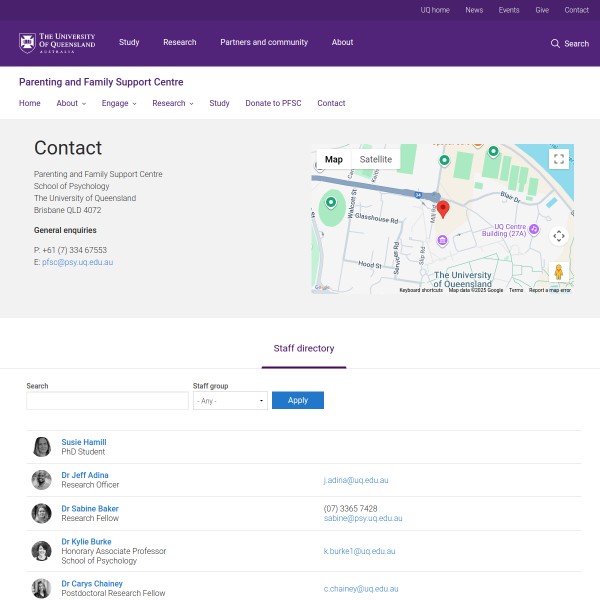Expand the Research submenu in PFSC nav
The width and height of the screenshot is (600, 600).
(x=173, y=103)
